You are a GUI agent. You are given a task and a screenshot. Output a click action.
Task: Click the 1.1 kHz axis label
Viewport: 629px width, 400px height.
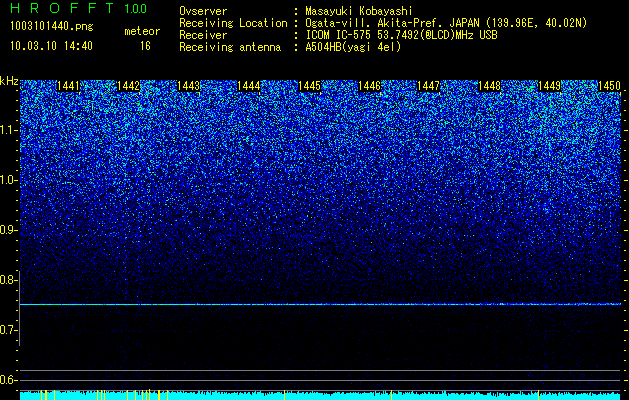pyautogui.click(x=6, y=130)
